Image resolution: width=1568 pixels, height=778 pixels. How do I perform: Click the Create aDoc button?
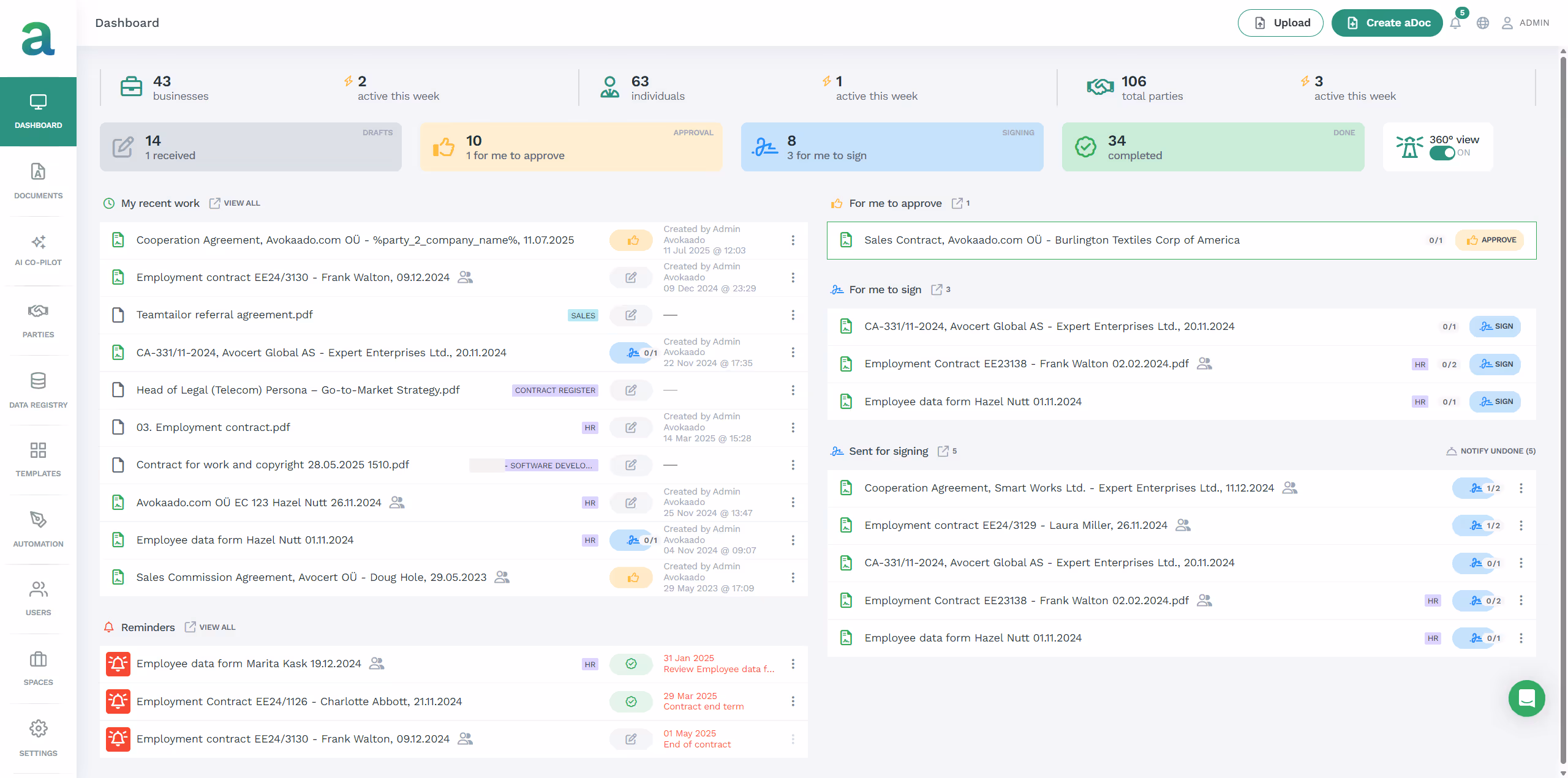click(1387, 23)
